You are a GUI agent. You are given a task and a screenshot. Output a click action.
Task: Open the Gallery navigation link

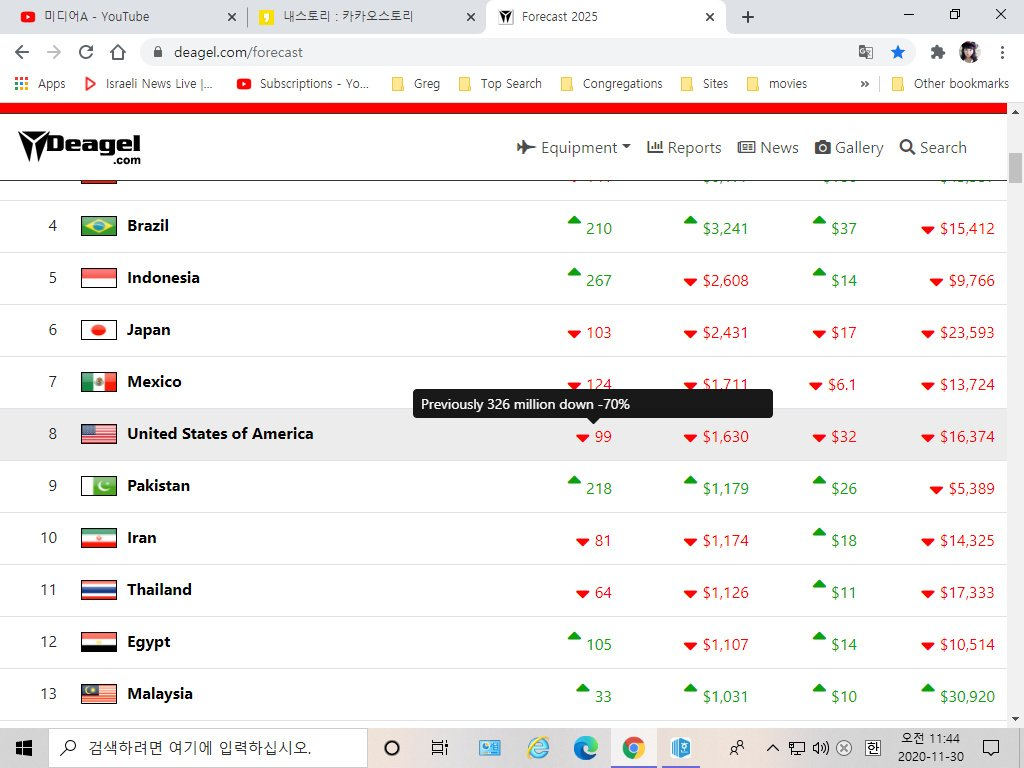849,147
